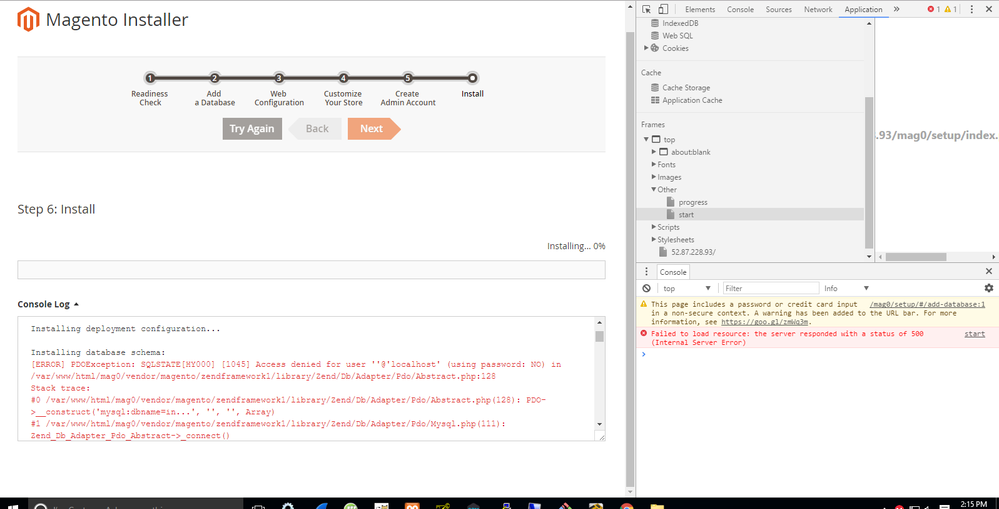Switch to the Elements tab
Image resolution: width=999 pixels, height=509 pixels.
click(x=700, y=9)
